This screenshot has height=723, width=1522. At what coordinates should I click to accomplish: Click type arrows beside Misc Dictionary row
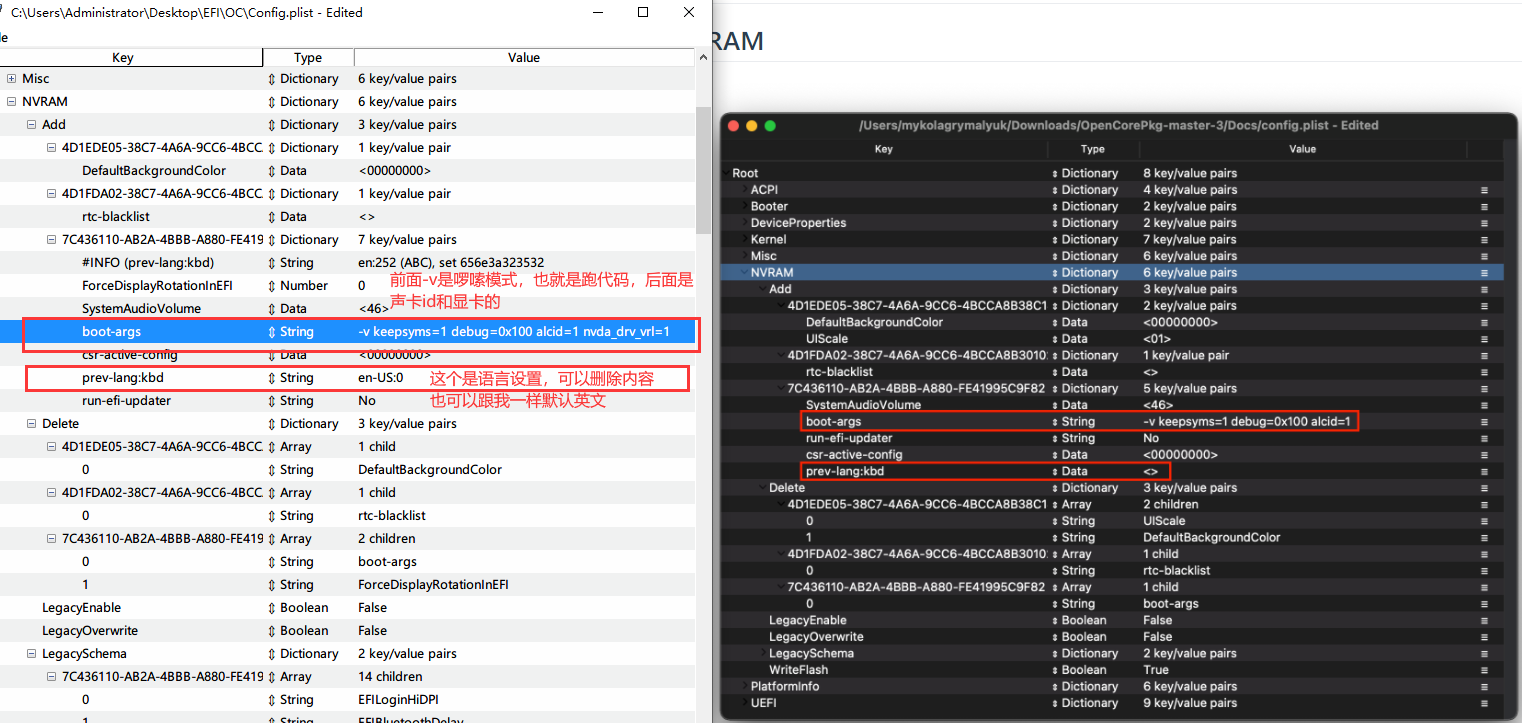pyautogui.click(x=271, y=79)
